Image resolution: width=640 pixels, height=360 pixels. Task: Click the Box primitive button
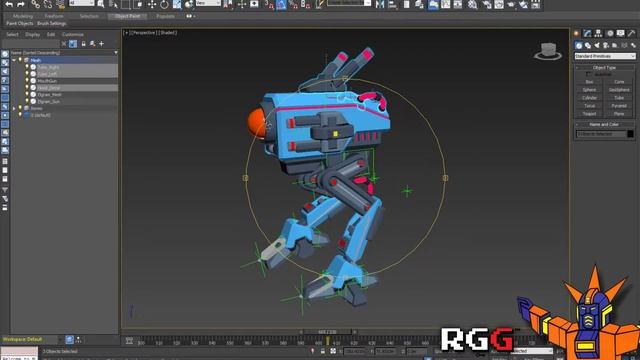click(x=589, y=82)
